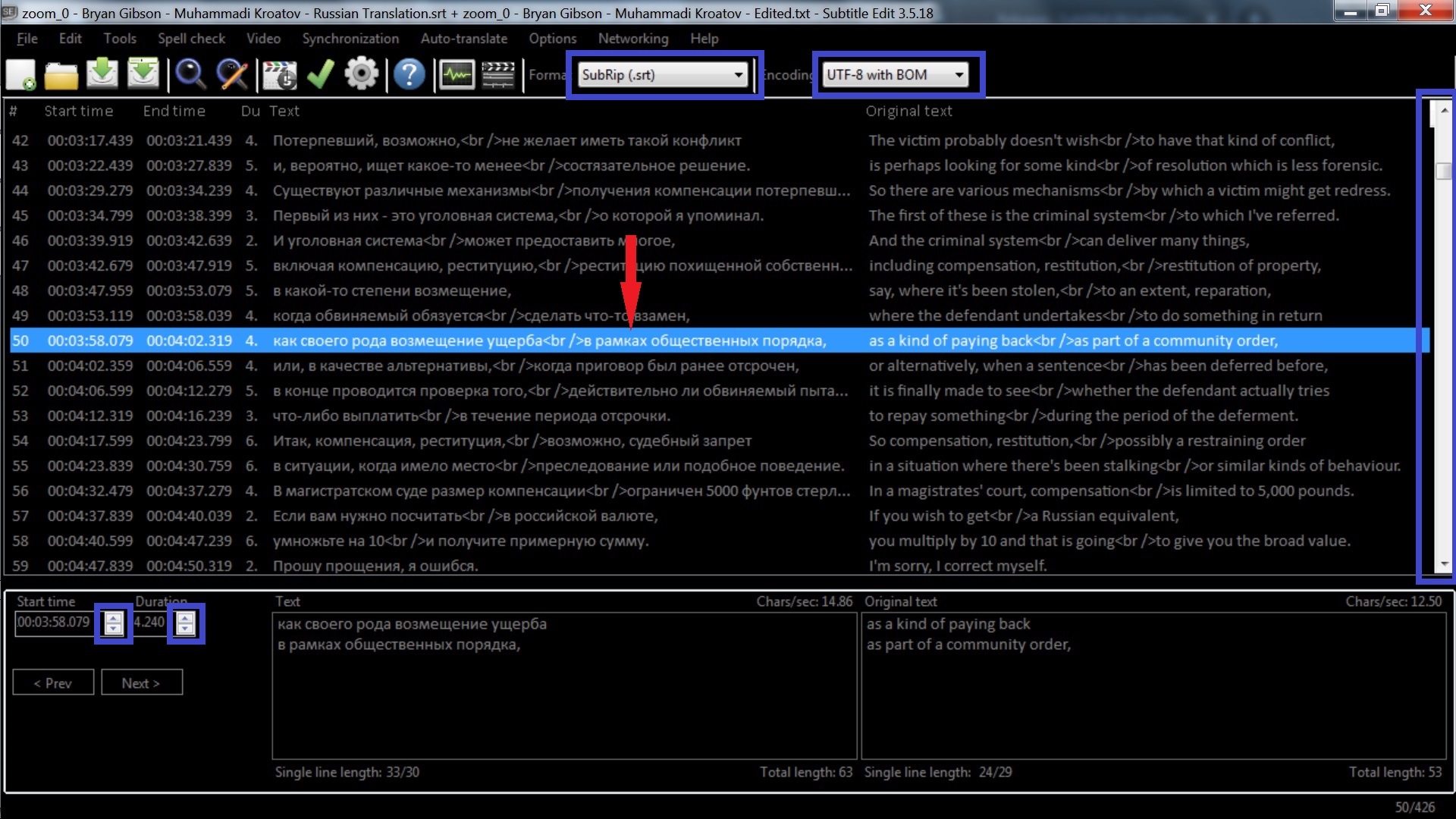Open the Tools menu
1456x819 pixels.
coord(120,39)
